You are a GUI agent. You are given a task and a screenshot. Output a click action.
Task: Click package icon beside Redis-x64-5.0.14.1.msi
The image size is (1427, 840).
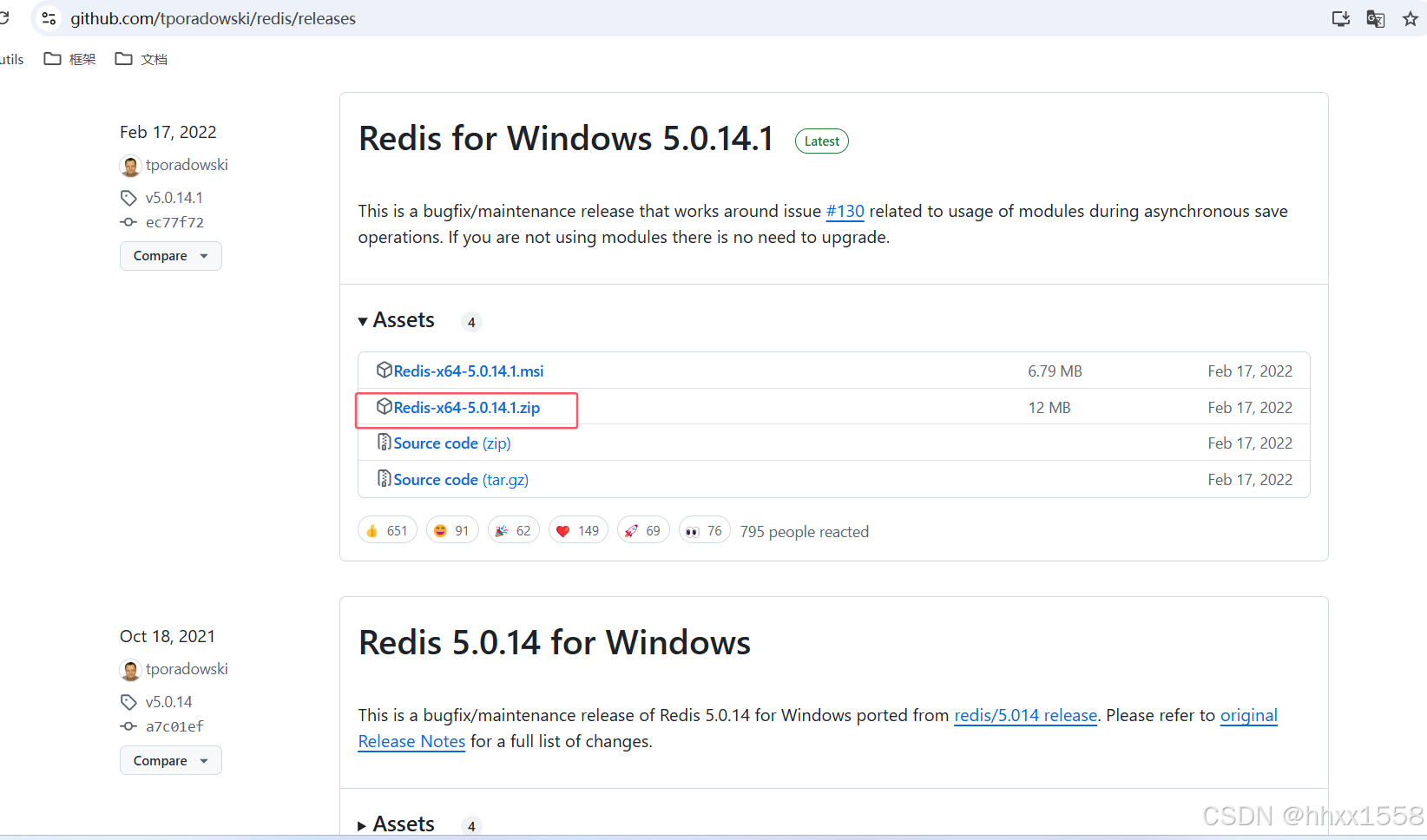(385, 370)
